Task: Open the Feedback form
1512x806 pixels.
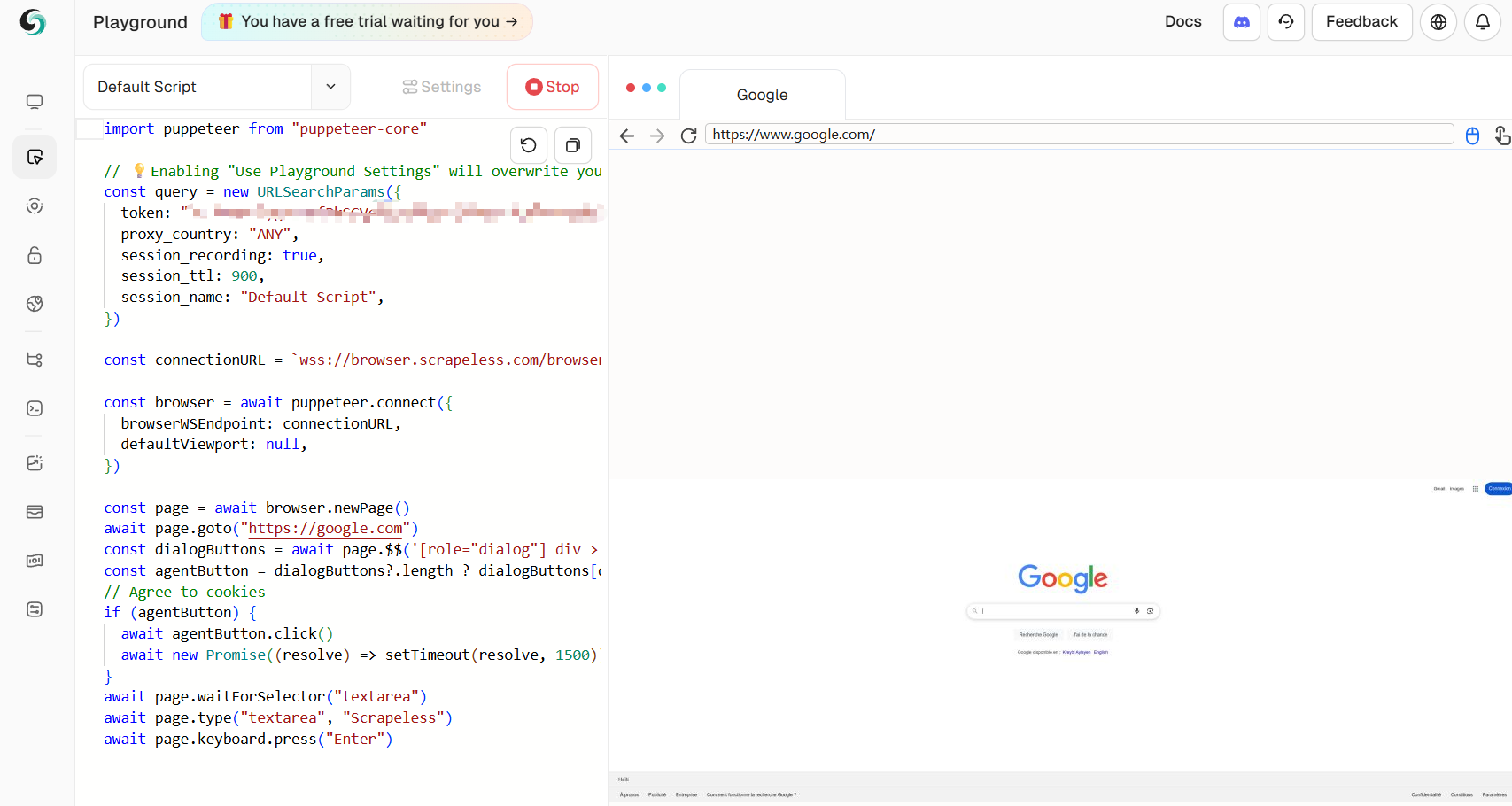Action: pyautogui.click(x=1361, y=22)
